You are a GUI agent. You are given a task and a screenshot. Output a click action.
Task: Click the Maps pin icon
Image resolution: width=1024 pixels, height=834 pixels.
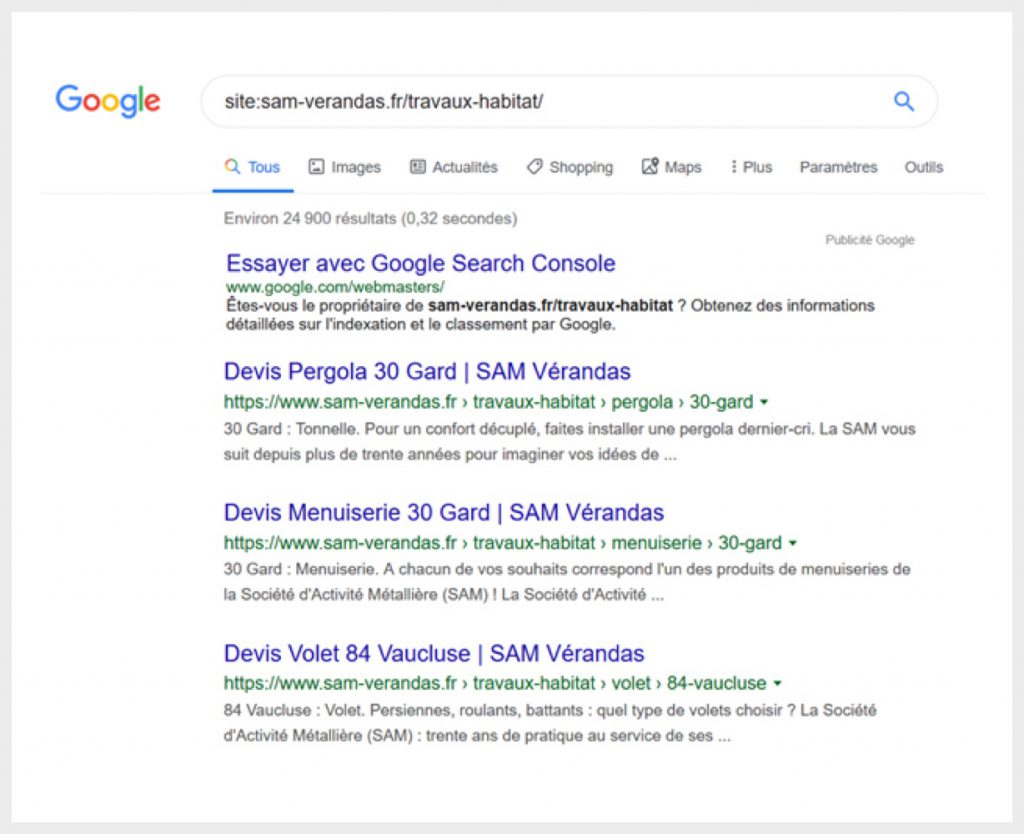[651, 166]
